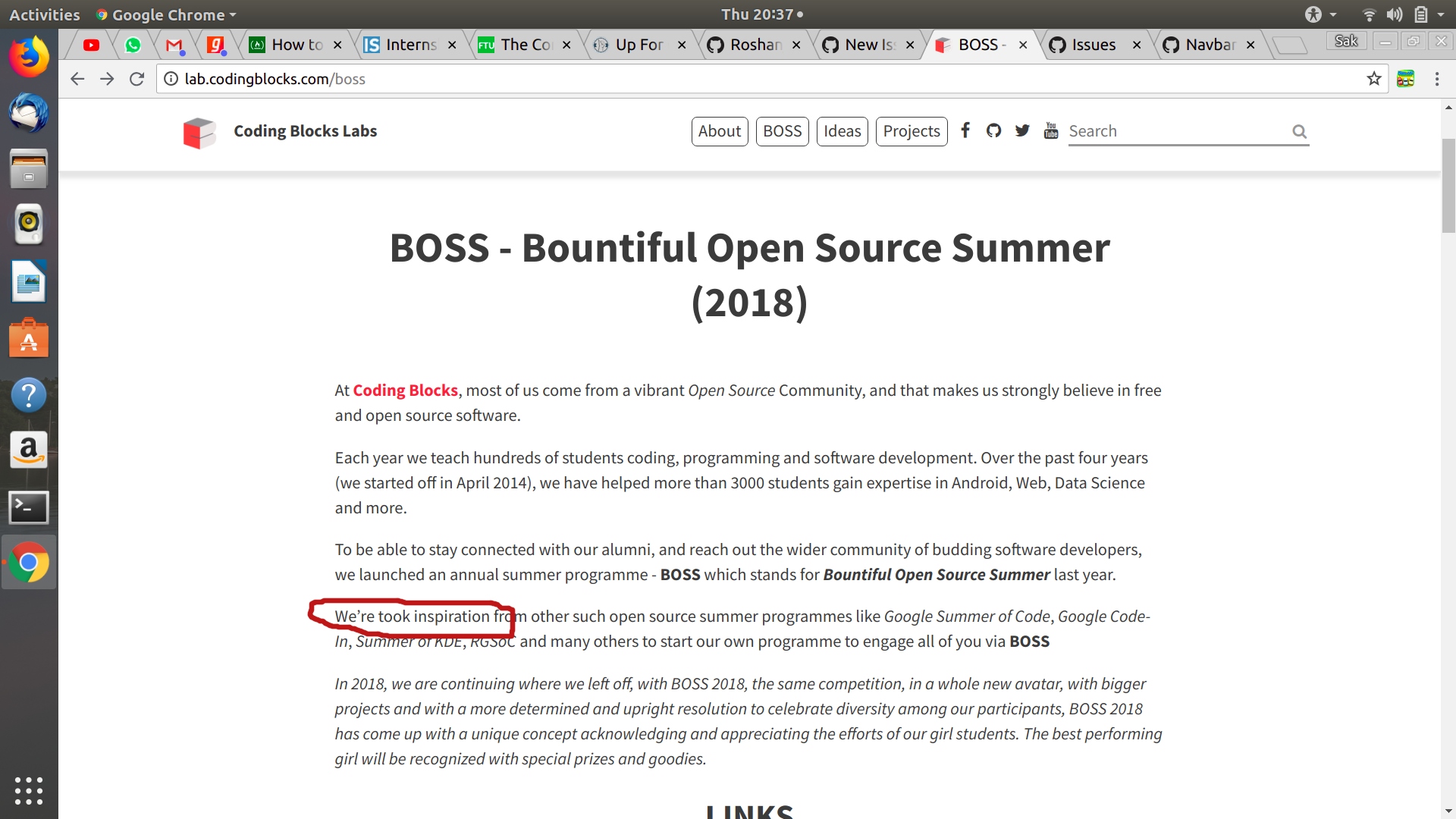Open accessibility menu in top bar

[x=1319, y=14]
